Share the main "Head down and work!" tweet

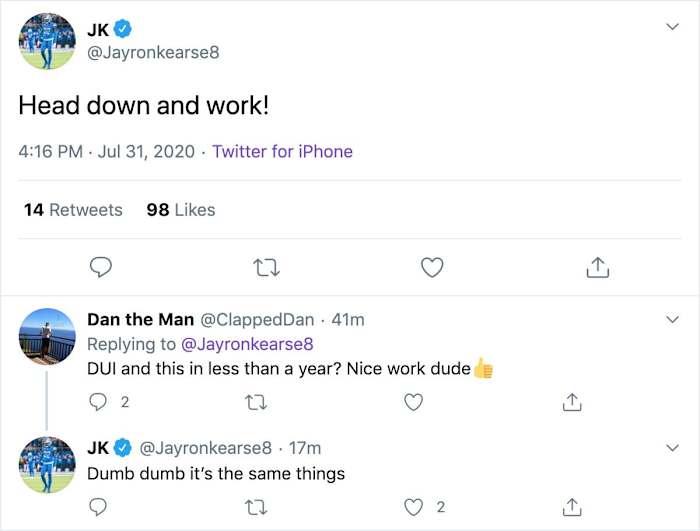pyautogui.click(x=597, y=267)
